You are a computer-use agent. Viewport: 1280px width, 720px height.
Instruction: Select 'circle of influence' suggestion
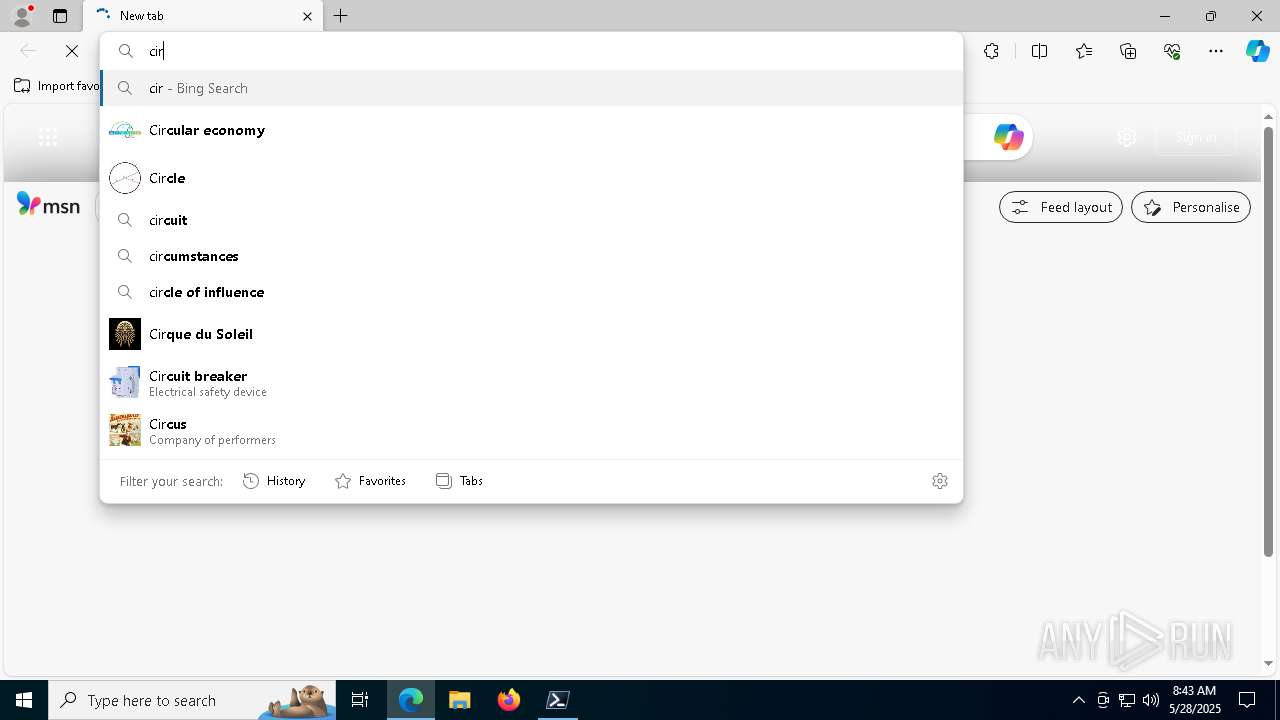tap(531, 292)
